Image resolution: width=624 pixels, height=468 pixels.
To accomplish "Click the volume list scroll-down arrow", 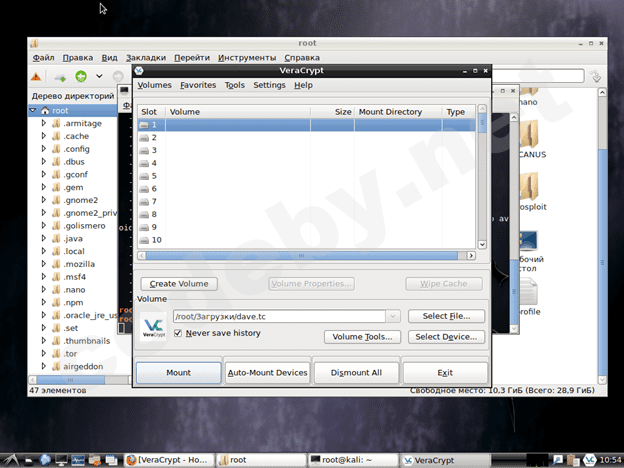I will pyautogui.click(x=482, y=244).
